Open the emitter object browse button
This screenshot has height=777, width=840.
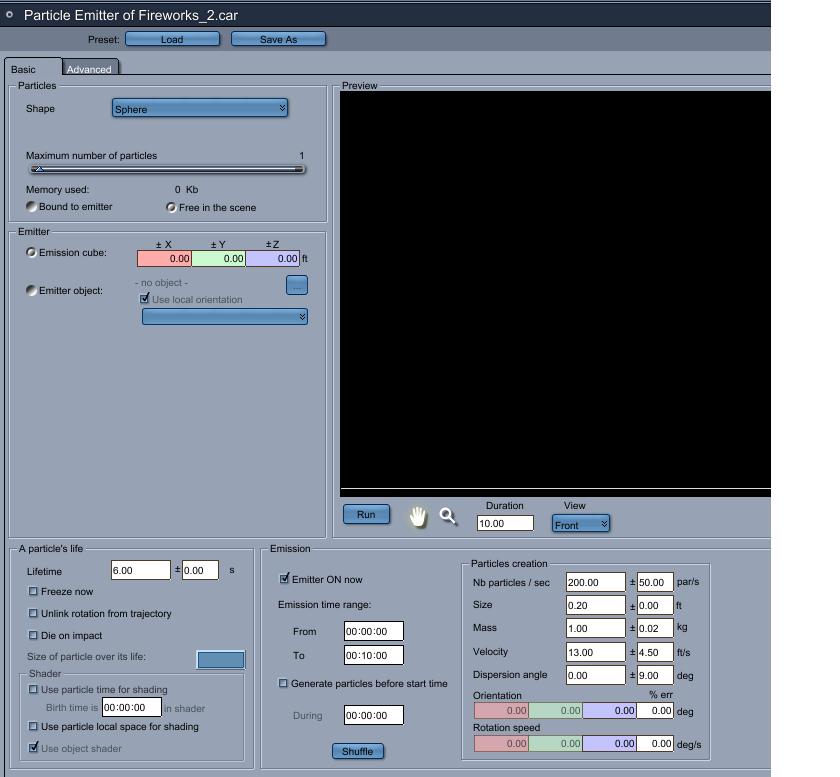tap(297, 285)
